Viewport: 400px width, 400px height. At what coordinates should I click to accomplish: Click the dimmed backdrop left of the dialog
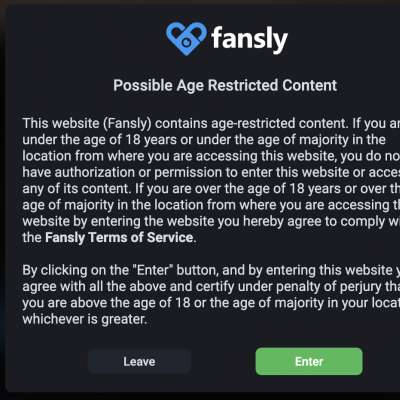[x=3, y=200]
